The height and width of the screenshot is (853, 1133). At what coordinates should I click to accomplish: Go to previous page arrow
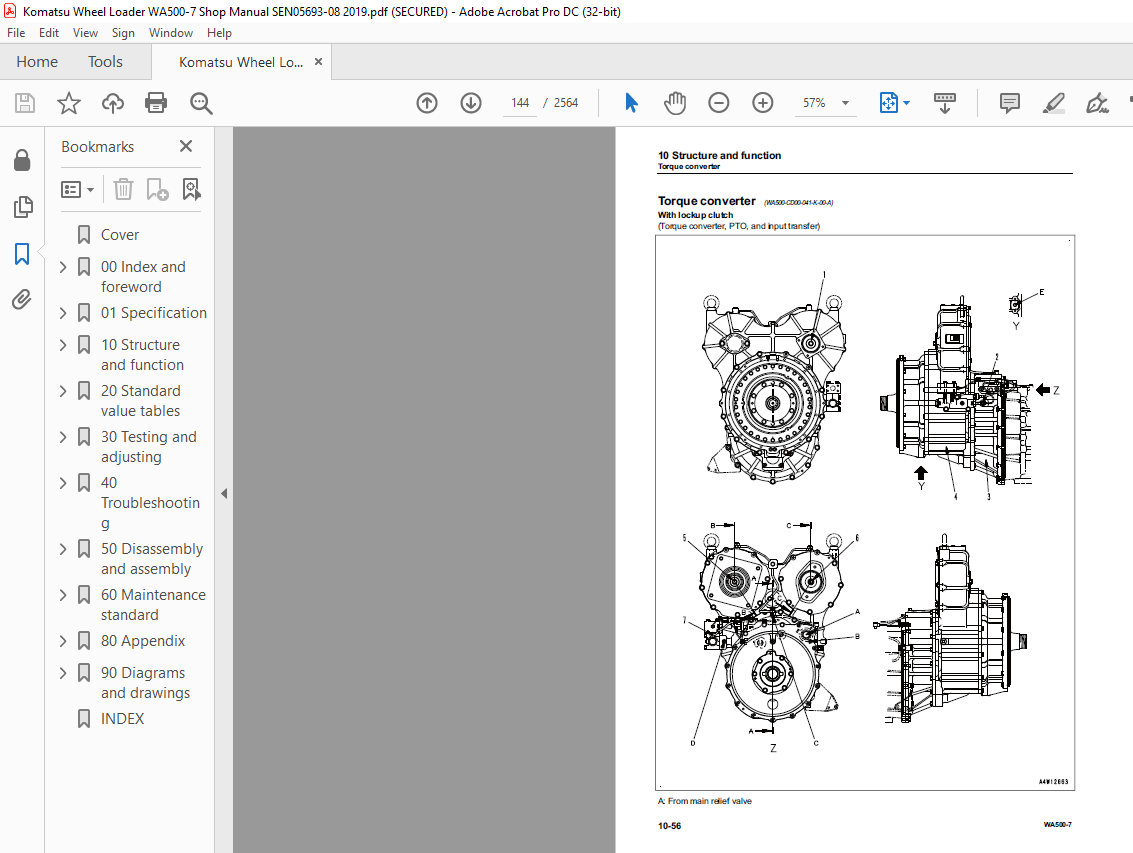click(x=427, y=103)
